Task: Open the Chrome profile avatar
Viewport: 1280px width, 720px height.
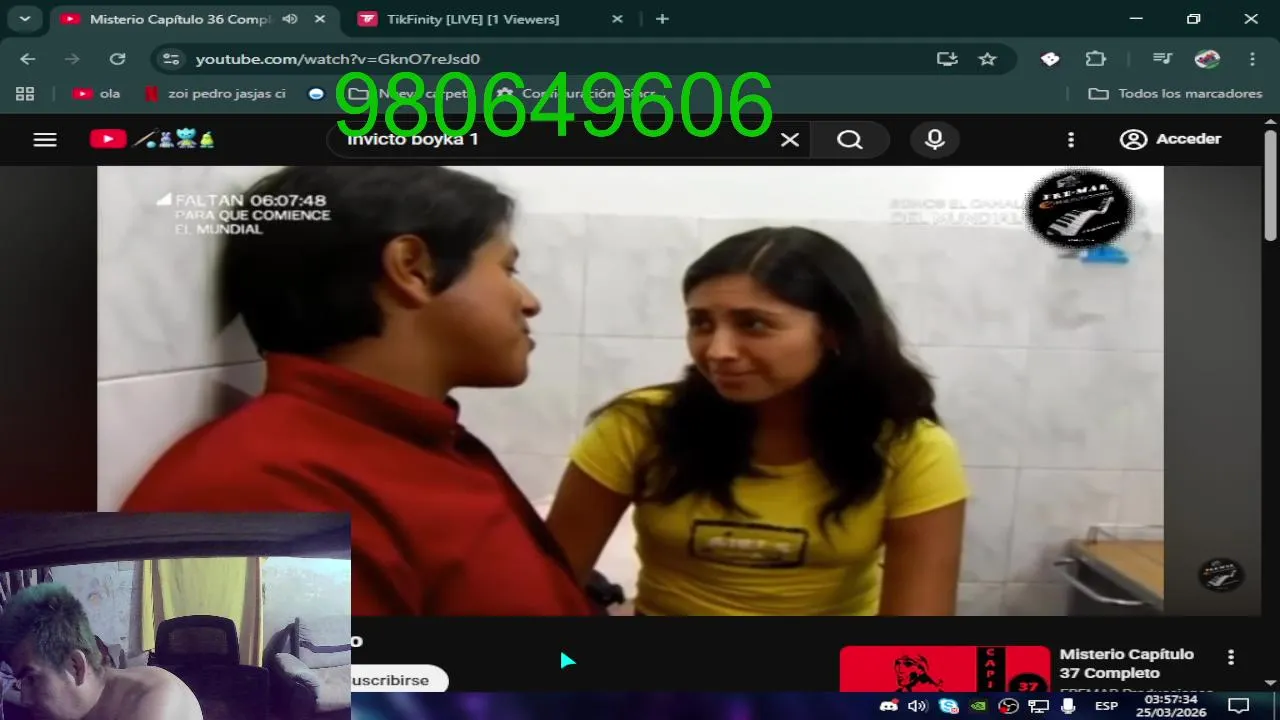Action: (x=1207, y=59)
